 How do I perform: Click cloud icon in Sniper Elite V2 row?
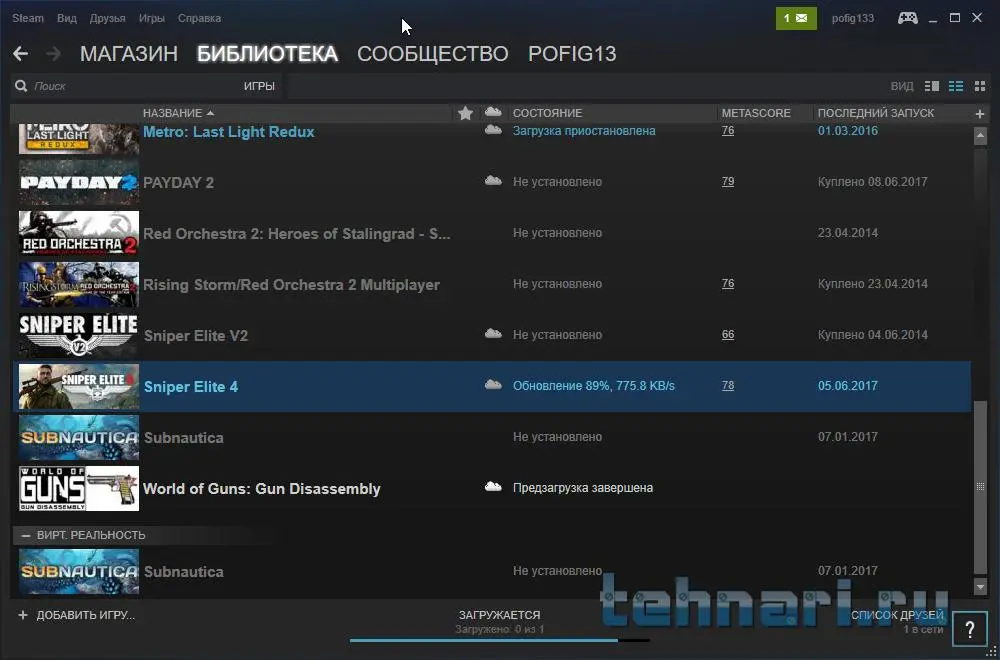tap(493, 334)
